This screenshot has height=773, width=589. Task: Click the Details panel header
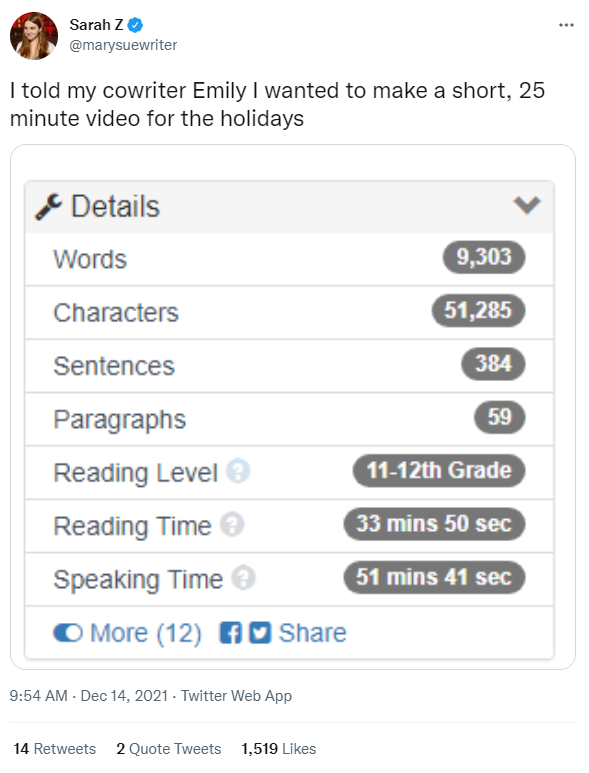pyautogui.click(x=289, y=207)
